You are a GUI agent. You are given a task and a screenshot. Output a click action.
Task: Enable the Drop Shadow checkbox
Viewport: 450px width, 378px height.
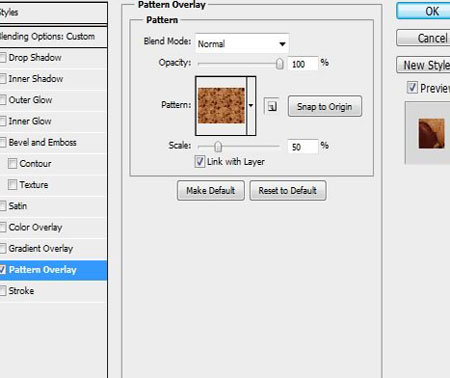[3, 58]
